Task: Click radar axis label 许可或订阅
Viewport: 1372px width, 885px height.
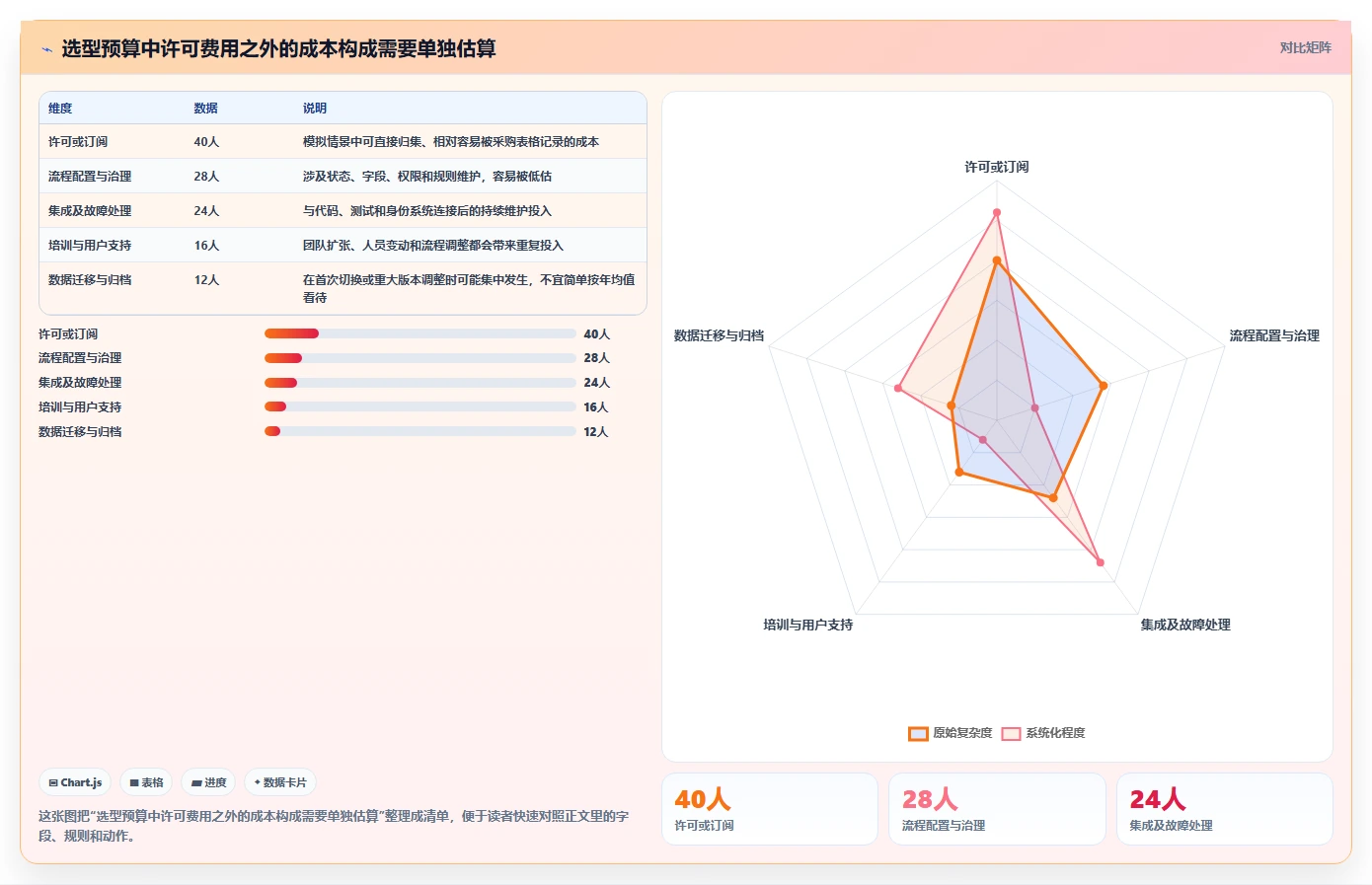Action: [996, 167]
